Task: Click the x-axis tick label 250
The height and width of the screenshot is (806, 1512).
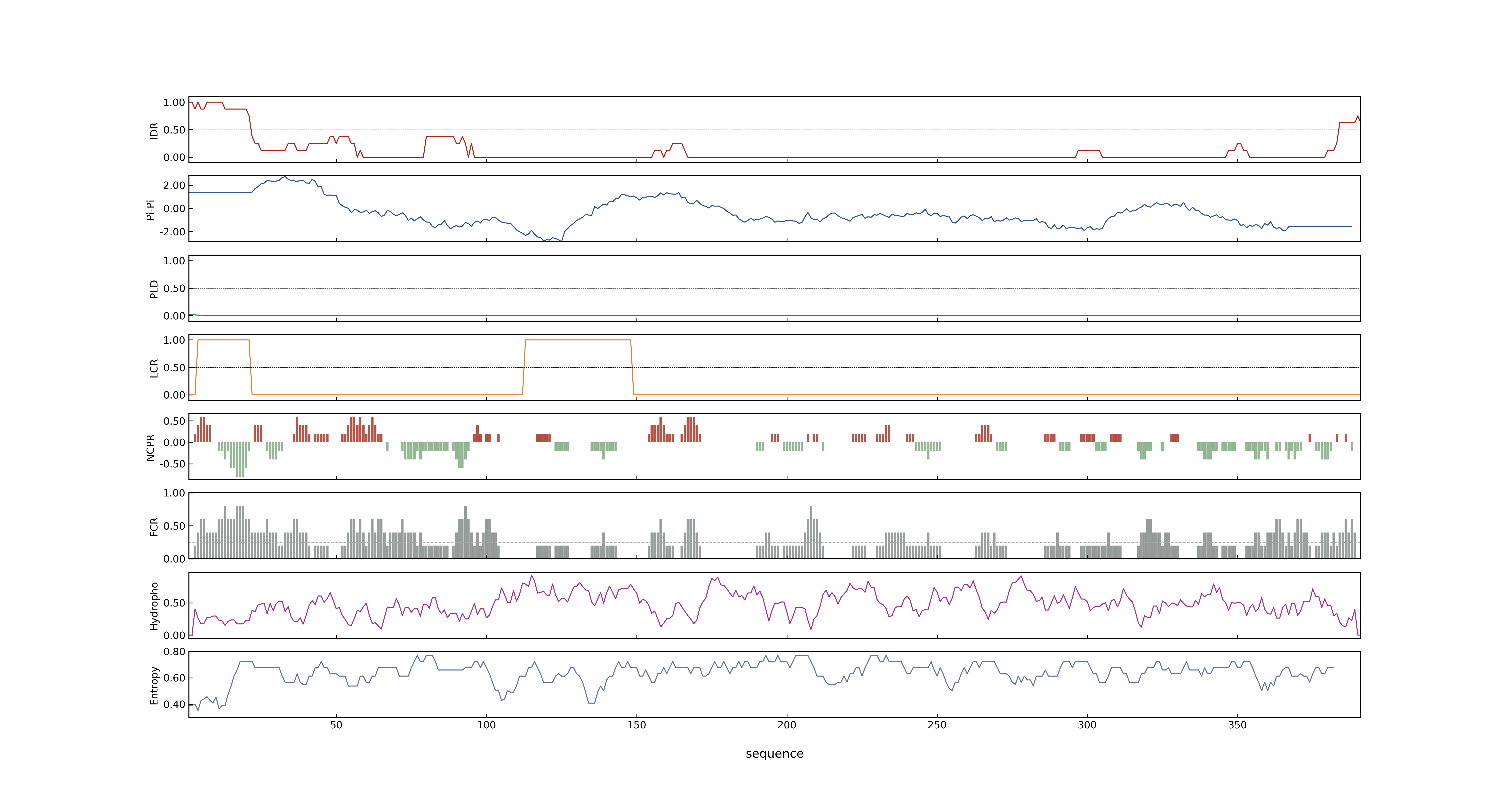Action: pyautogui.click(x=937, y=725)
